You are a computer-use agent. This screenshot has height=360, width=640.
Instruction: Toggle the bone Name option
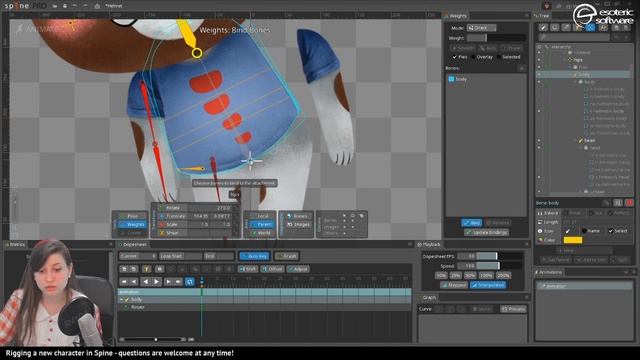[x=584, y=231]
